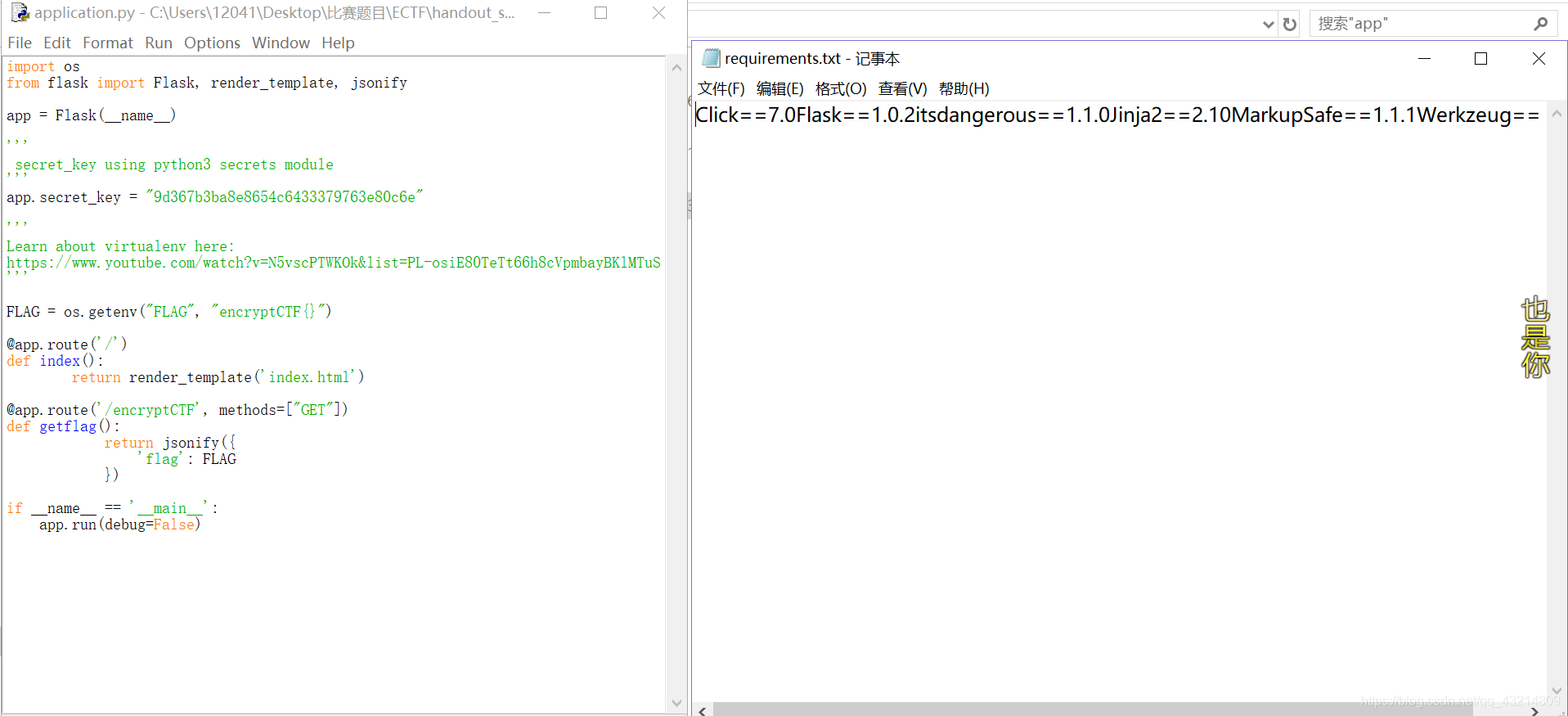
Task: Click "itsdangerous==1.1.0" text in Notepad
Action: pyautogui.click(x=1013, y=115)
